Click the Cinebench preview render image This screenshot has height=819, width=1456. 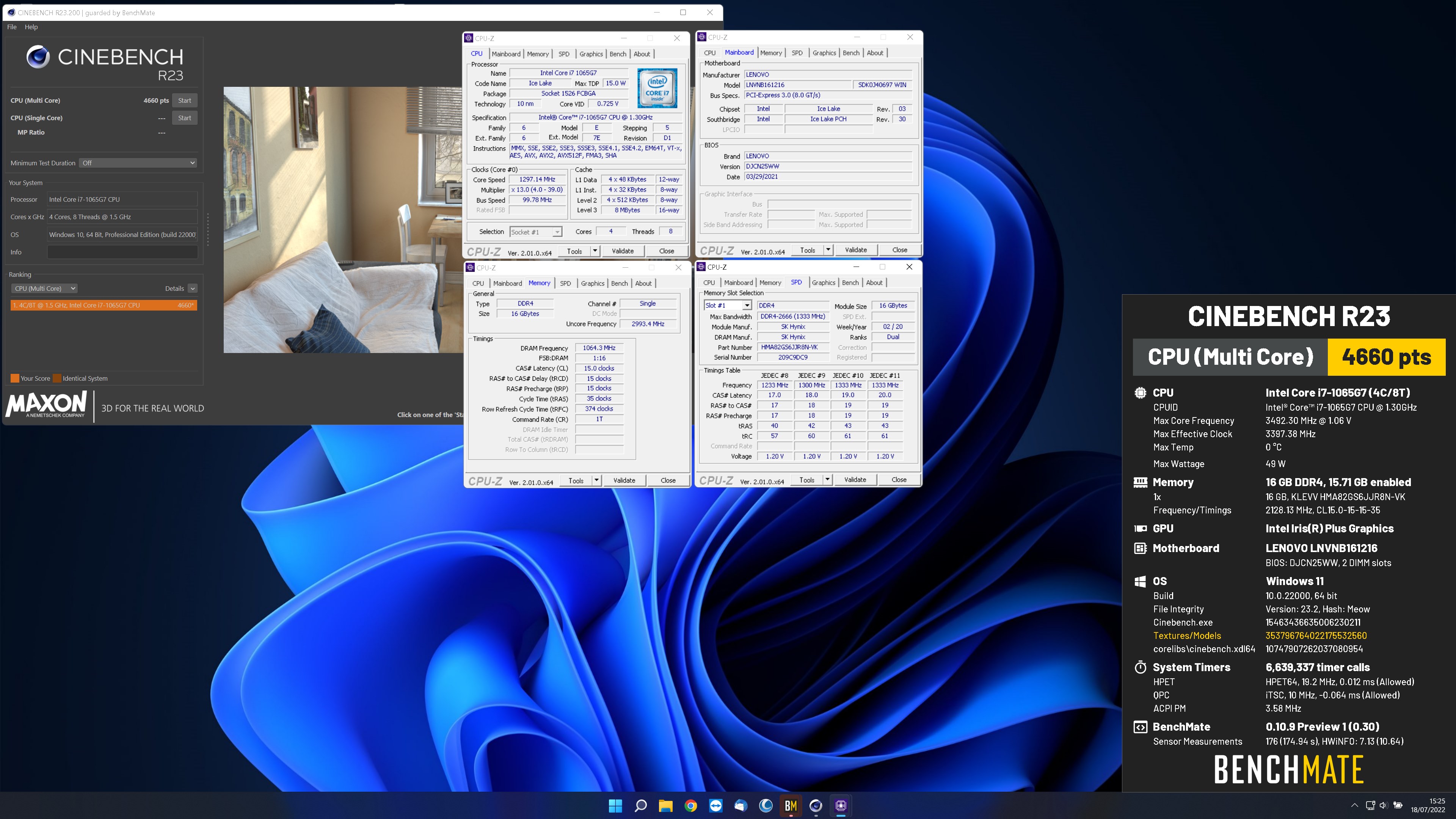pyautogui.click(x=343, y=220)
